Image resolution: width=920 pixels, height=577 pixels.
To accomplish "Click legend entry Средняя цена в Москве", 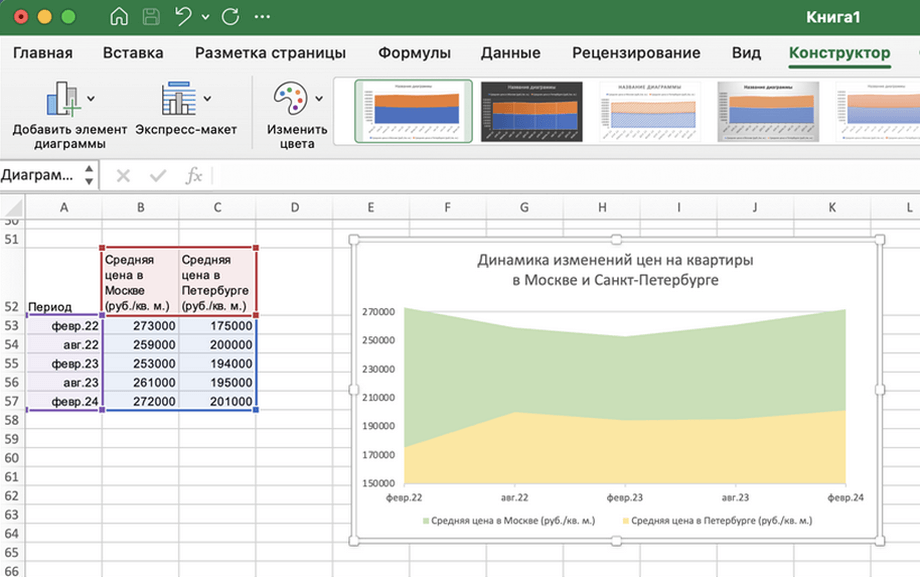I will pyautogui.click(x=509, y=521).
